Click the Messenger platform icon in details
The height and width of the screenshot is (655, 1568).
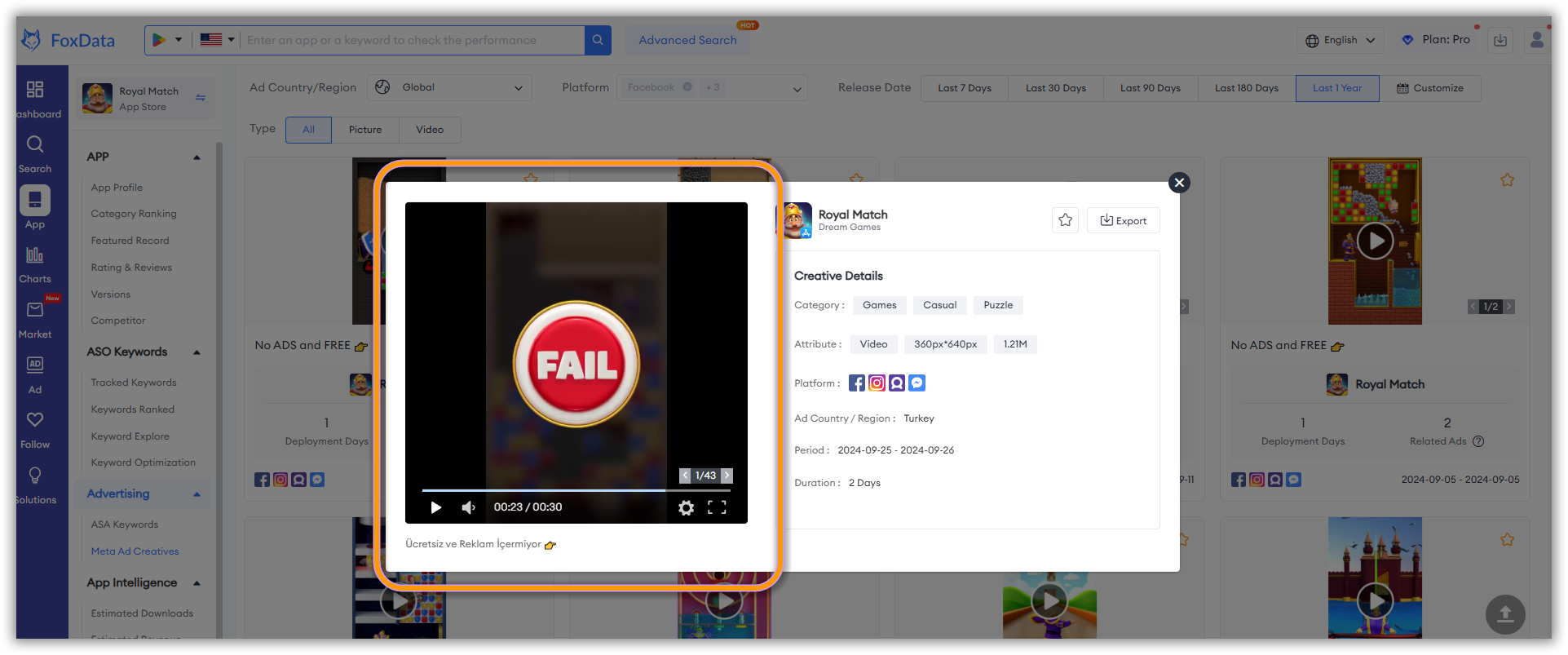(x=917, y=383)
